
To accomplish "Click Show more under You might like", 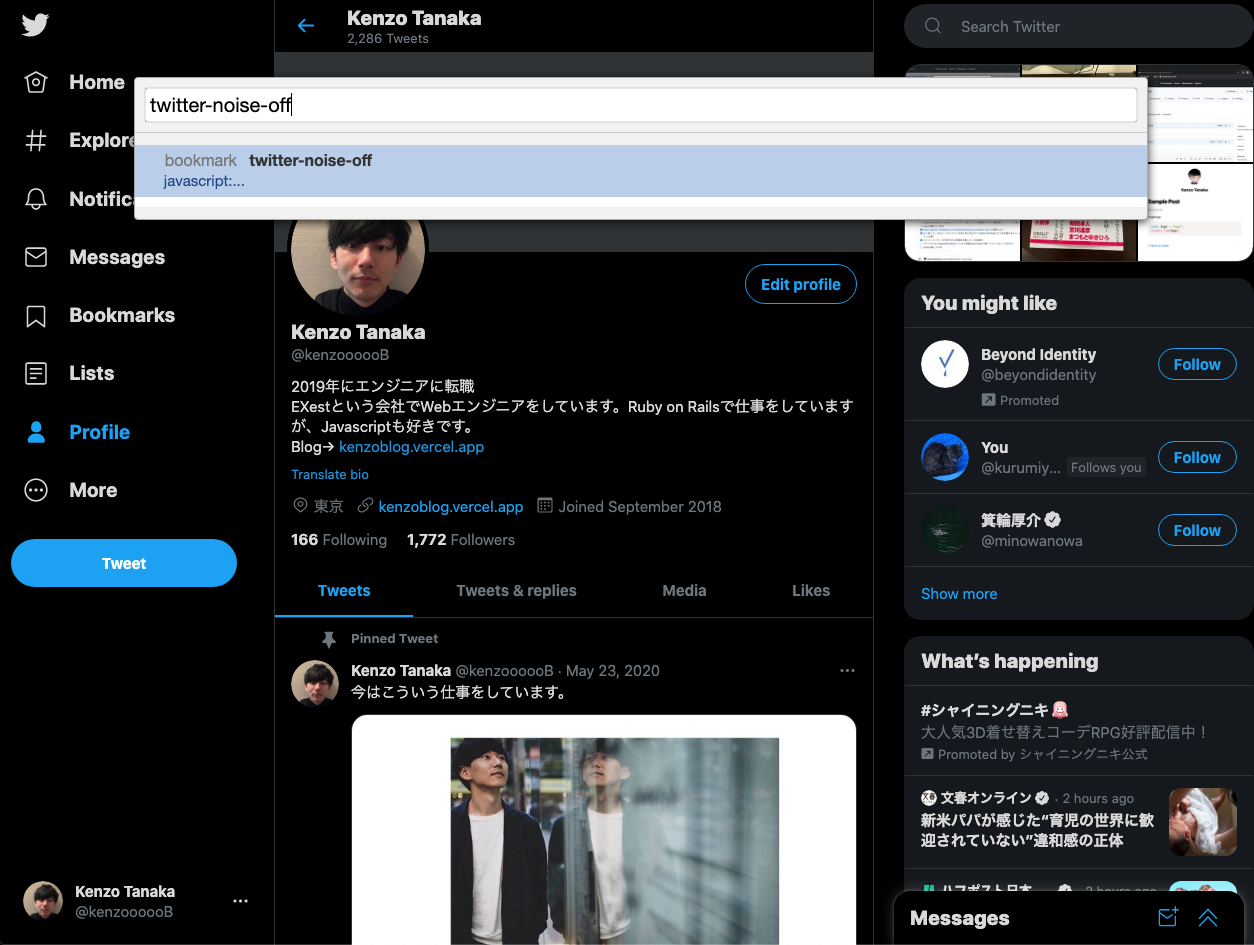I will pos(958,594).
